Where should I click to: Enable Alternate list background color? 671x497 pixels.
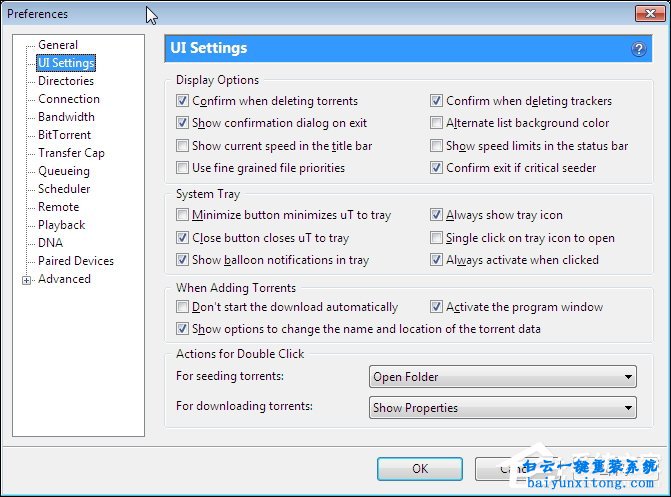[x=437, y=123]
